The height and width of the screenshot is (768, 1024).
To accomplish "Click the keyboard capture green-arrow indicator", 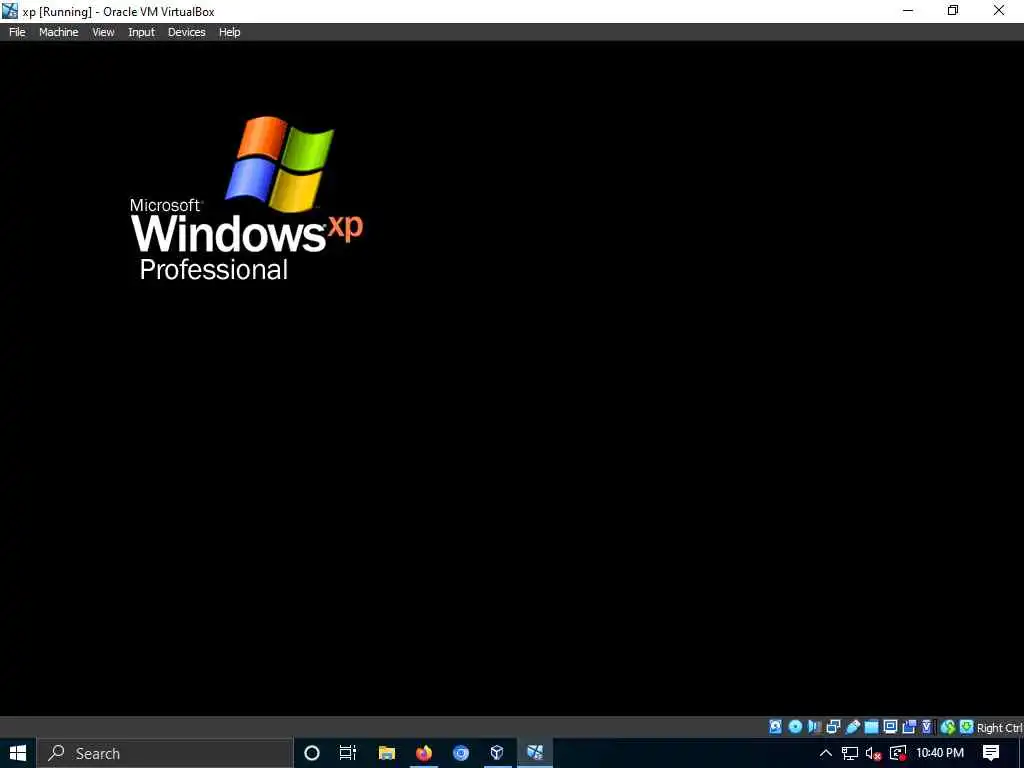I will (x=967, y=727).
